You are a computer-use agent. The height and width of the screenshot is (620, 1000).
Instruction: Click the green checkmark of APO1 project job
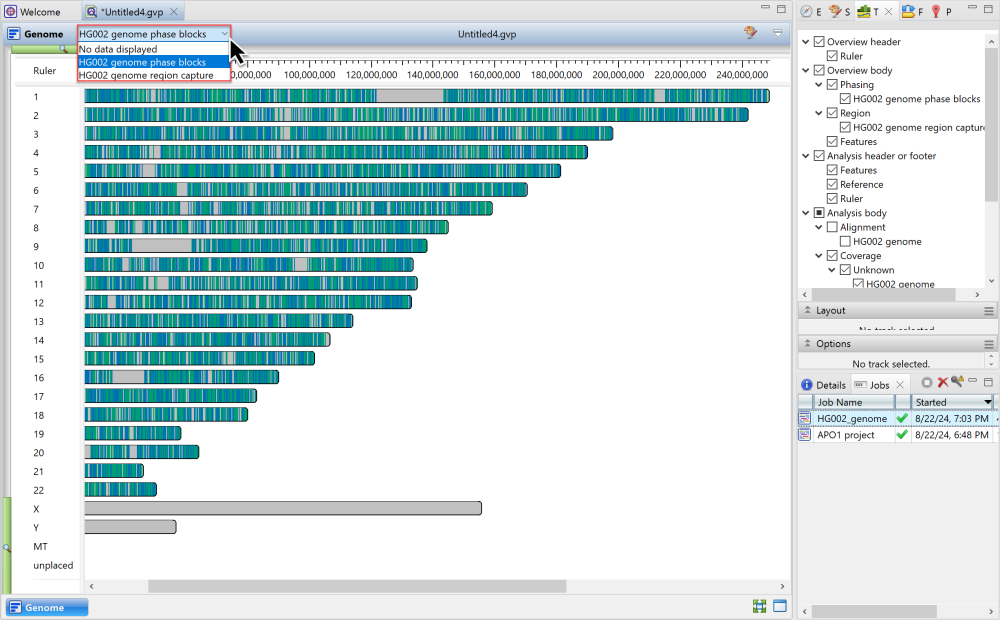pos(902,435)
